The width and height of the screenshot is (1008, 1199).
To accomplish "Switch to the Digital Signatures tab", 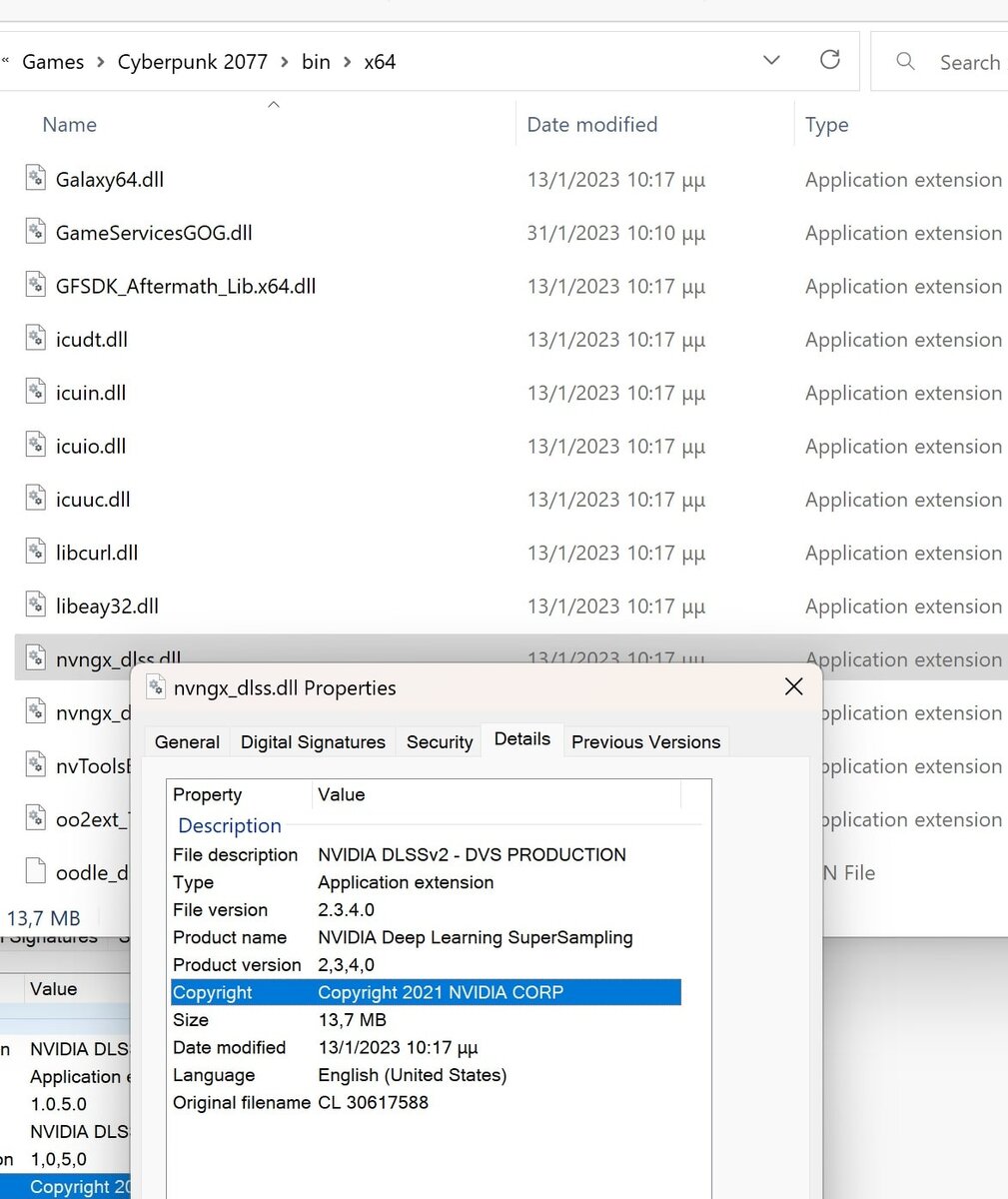I will 313,742.
